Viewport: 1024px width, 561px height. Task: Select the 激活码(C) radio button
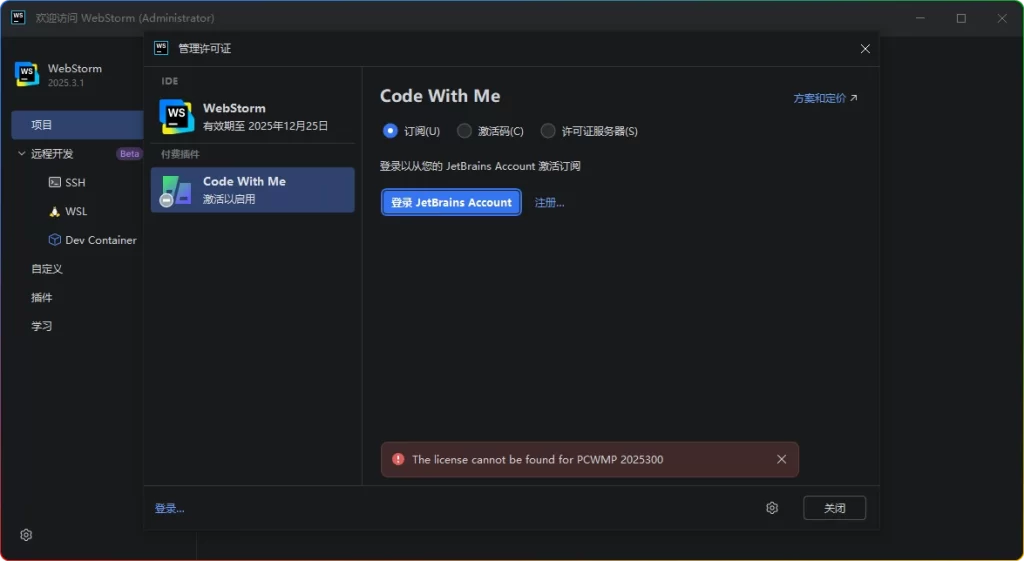464,131
